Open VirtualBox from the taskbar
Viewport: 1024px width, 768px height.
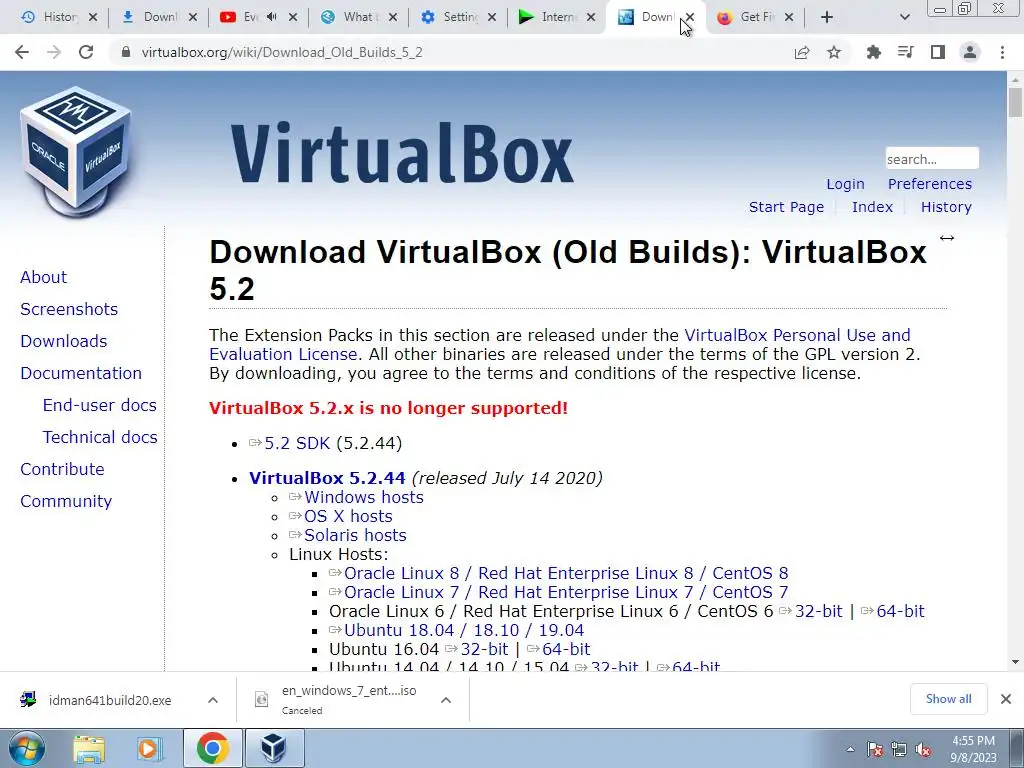pos(273,748)
